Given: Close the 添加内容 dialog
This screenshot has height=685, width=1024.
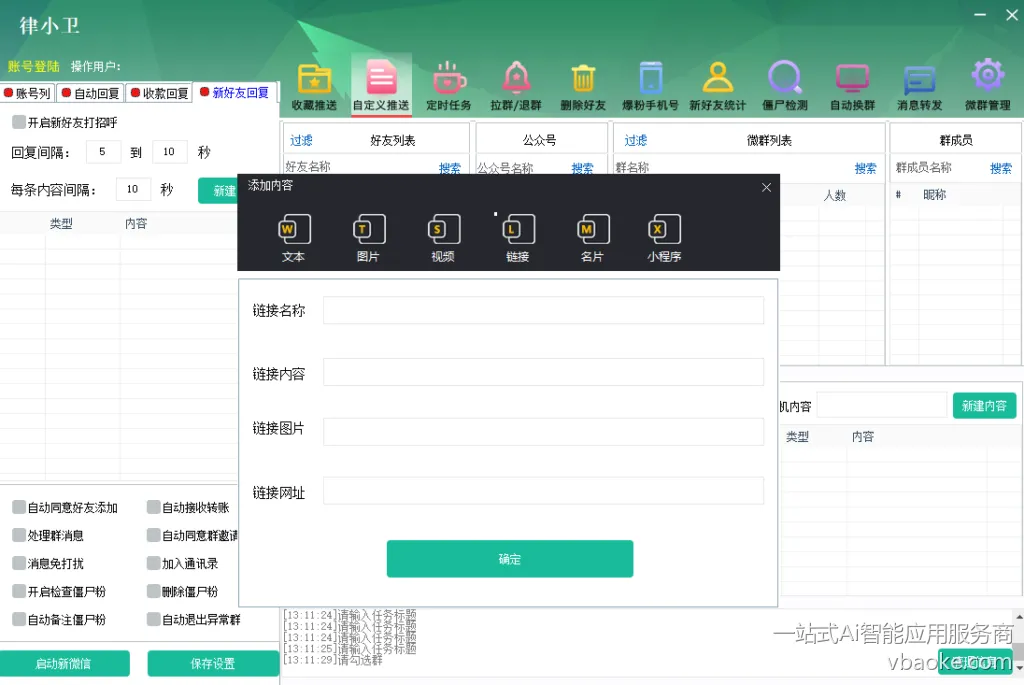Looking at the screenshot, I should [766, 187].
